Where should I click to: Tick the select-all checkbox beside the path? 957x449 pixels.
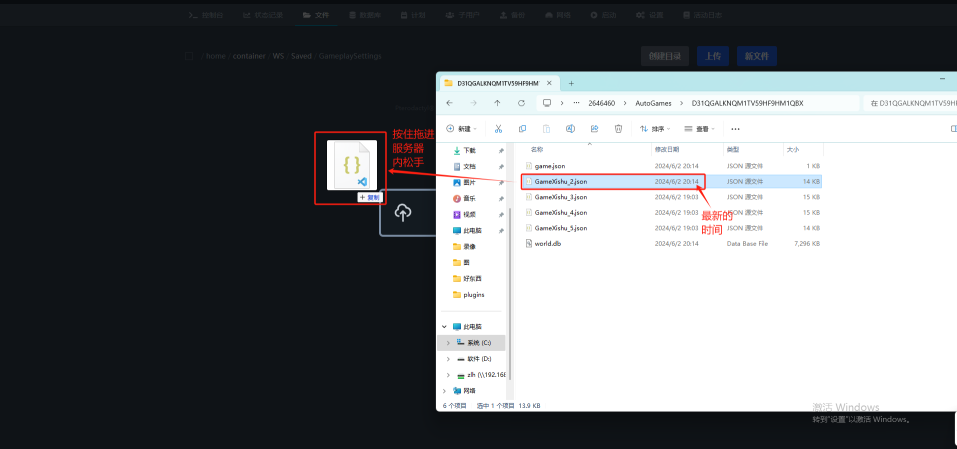point(189,56)
